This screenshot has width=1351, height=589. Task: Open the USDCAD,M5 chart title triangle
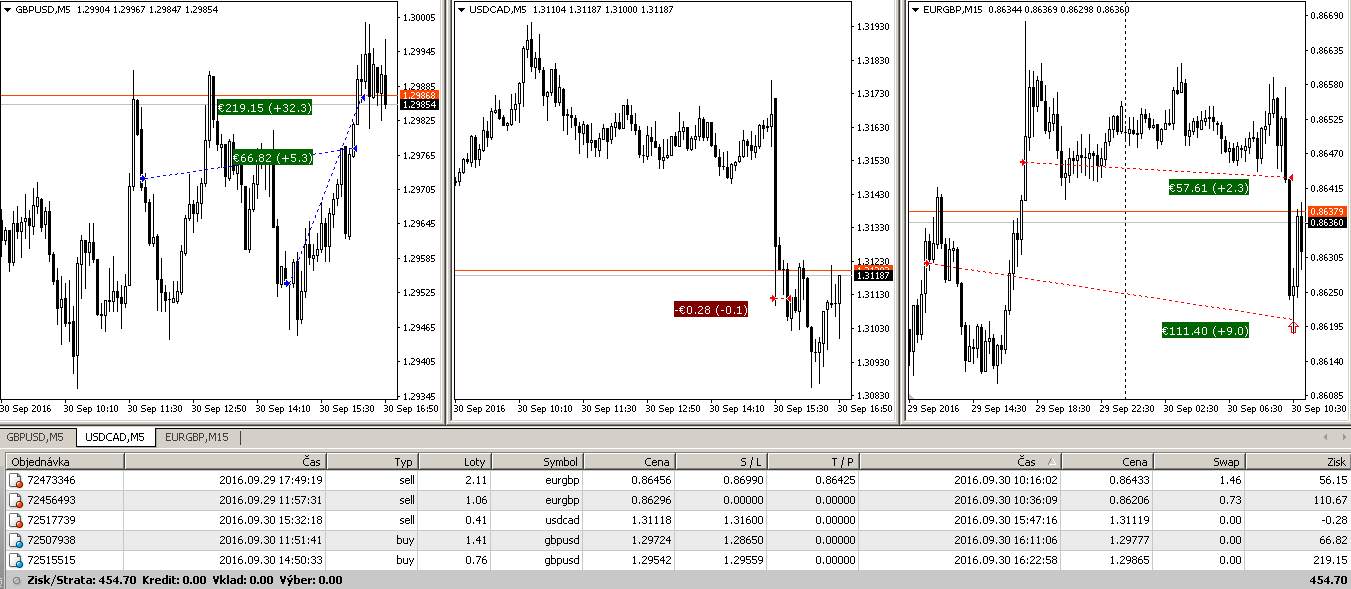462,10
